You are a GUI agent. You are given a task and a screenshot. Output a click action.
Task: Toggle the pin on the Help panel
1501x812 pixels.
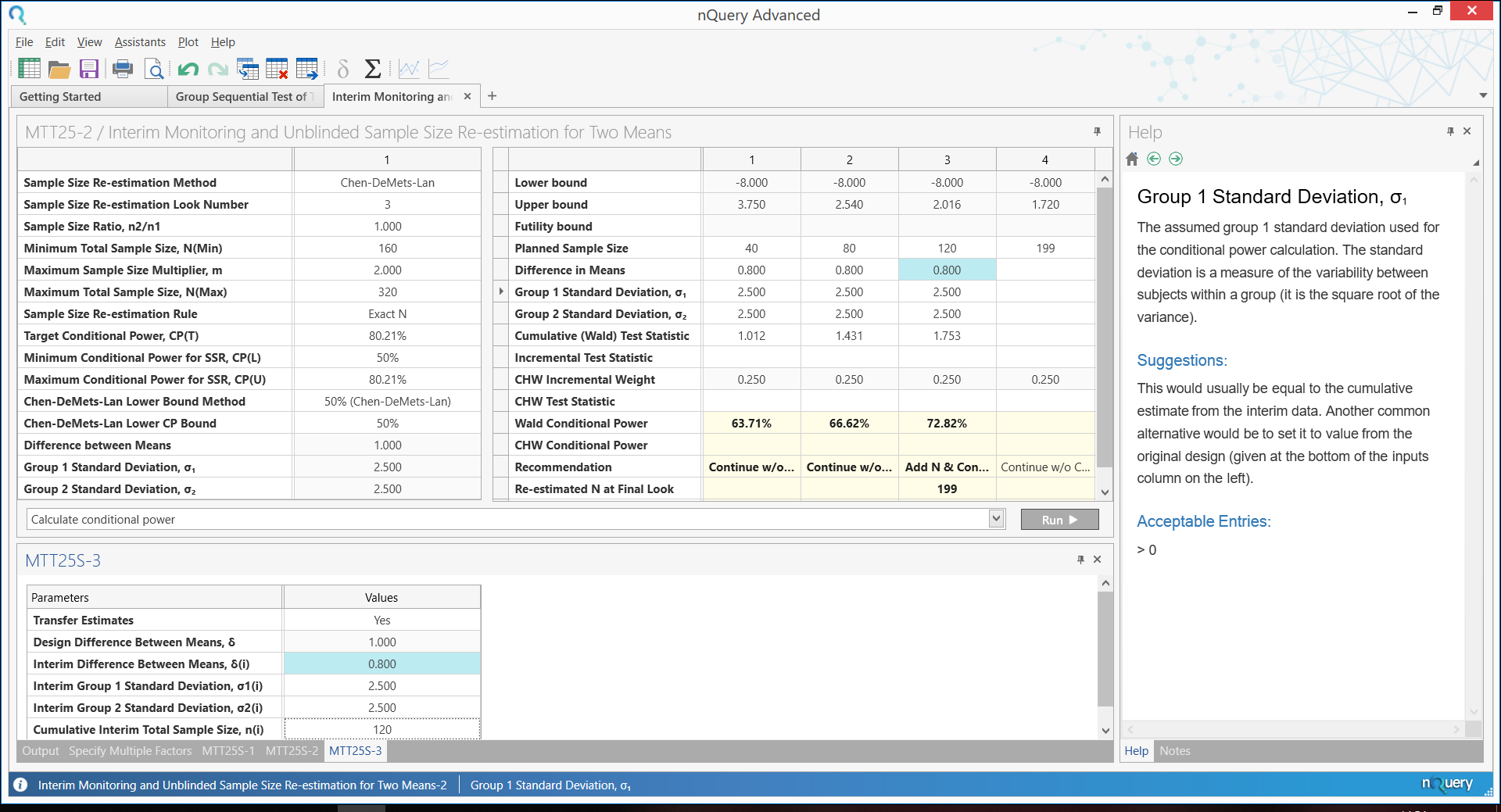click(1450, 131)
